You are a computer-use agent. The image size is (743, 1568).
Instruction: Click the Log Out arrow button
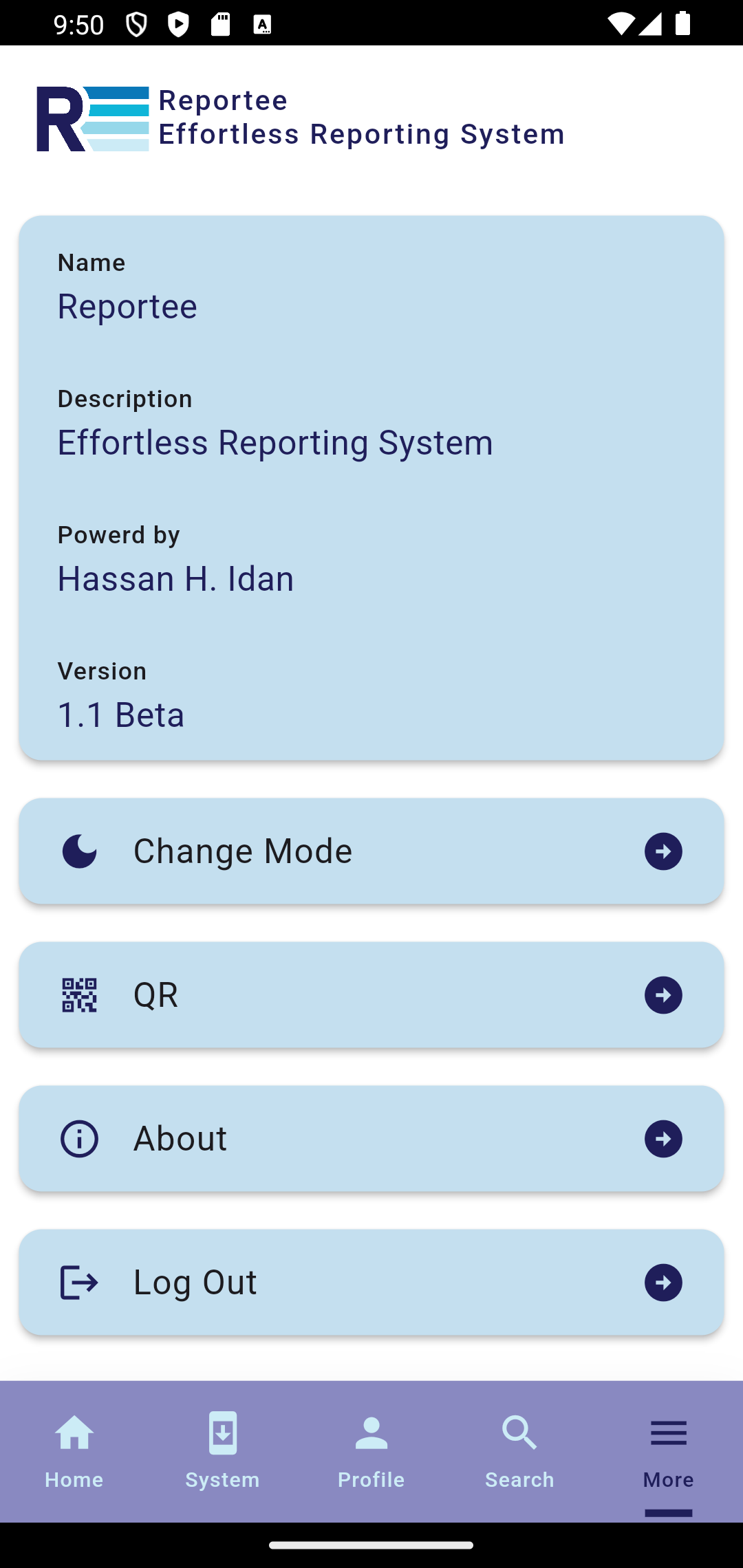(x=663, y=1283)
